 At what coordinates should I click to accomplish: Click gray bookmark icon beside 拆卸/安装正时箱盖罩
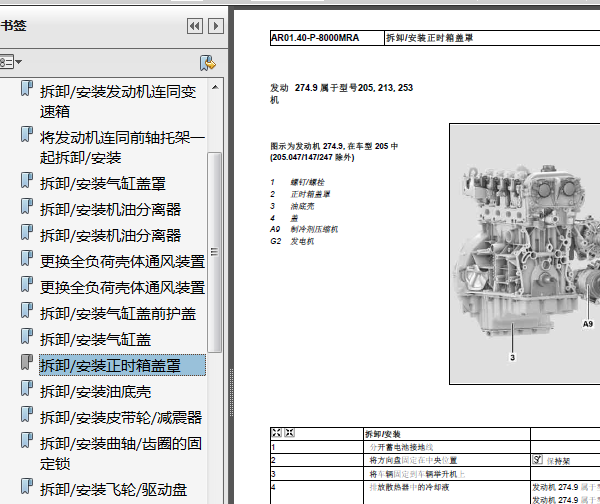click(27, 362)
